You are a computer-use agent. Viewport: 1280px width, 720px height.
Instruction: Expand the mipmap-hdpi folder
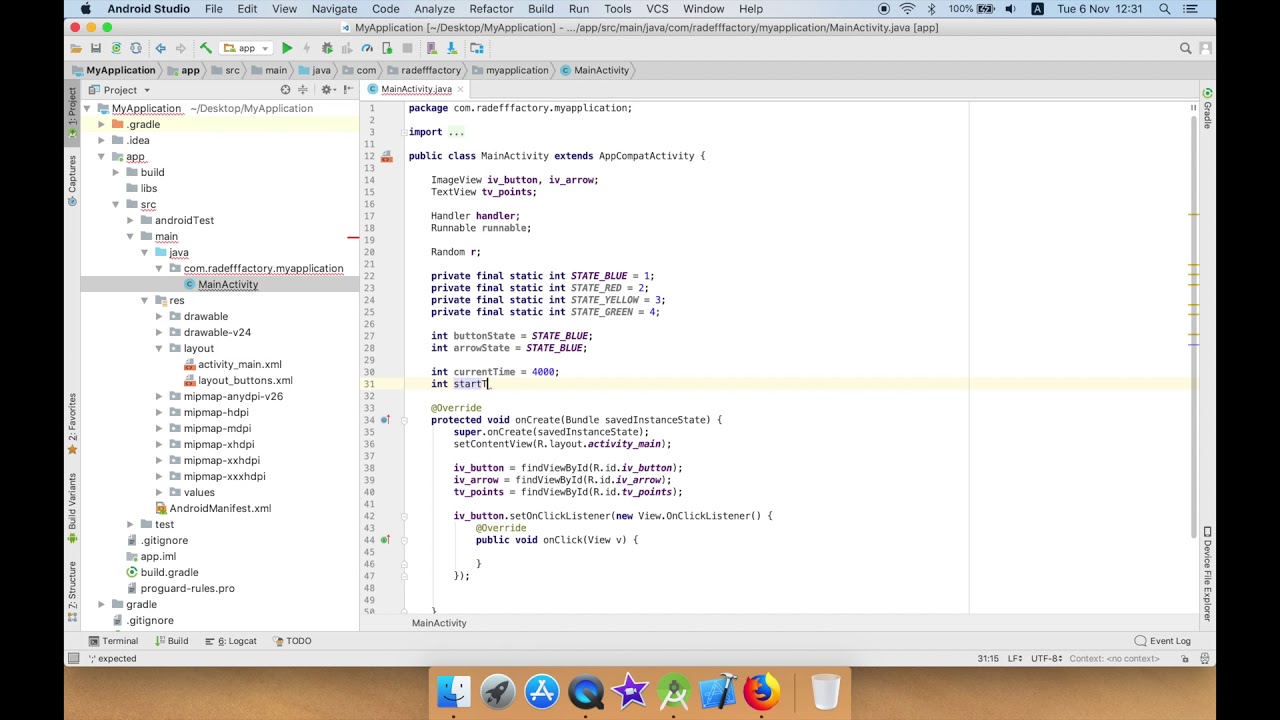pos(159,412)
